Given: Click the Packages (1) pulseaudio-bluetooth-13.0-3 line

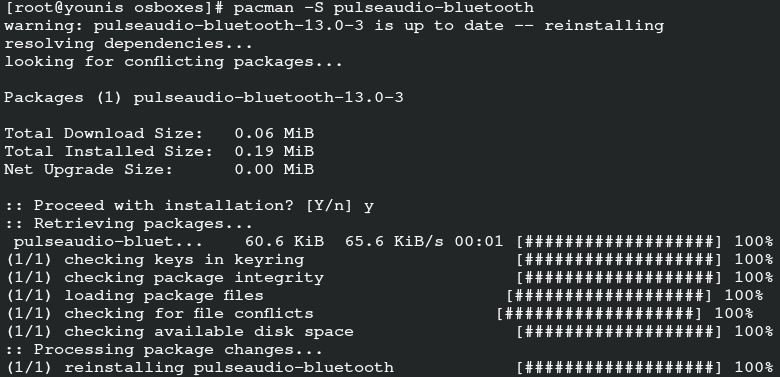Looking at the screenshot, I should pos(204,97).
